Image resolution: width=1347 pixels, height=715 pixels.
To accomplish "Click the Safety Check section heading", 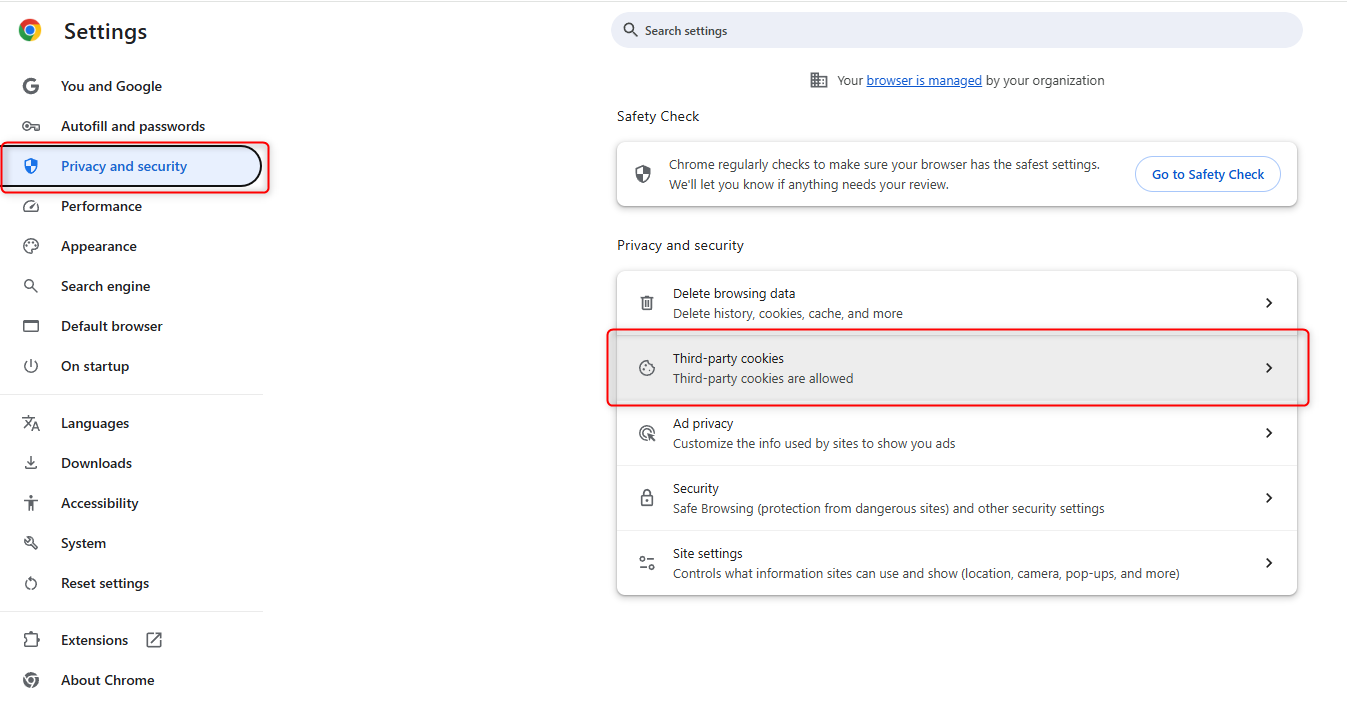I will pos(658,116).
